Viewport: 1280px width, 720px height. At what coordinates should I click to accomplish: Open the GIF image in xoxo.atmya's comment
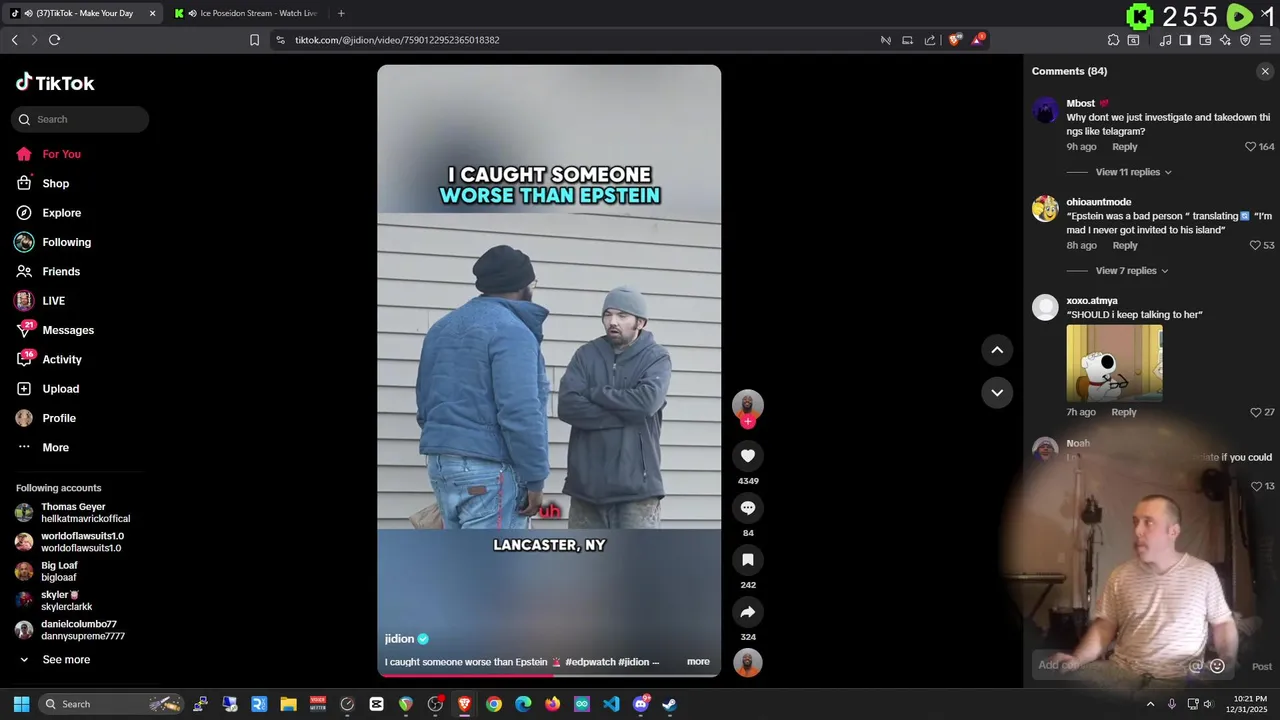coord(1114,363)
